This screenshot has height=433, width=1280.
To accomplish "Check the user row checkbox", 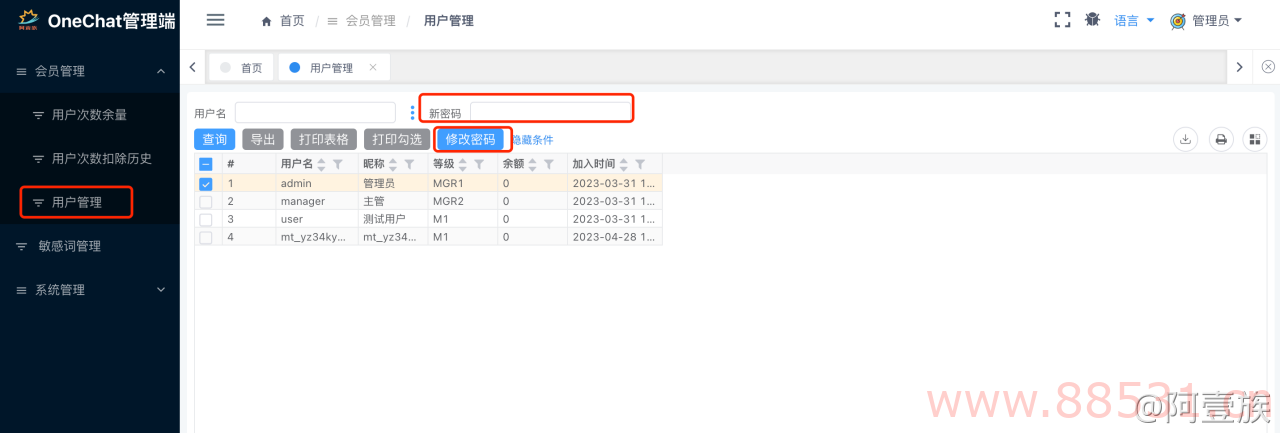I will pos(206,219).
